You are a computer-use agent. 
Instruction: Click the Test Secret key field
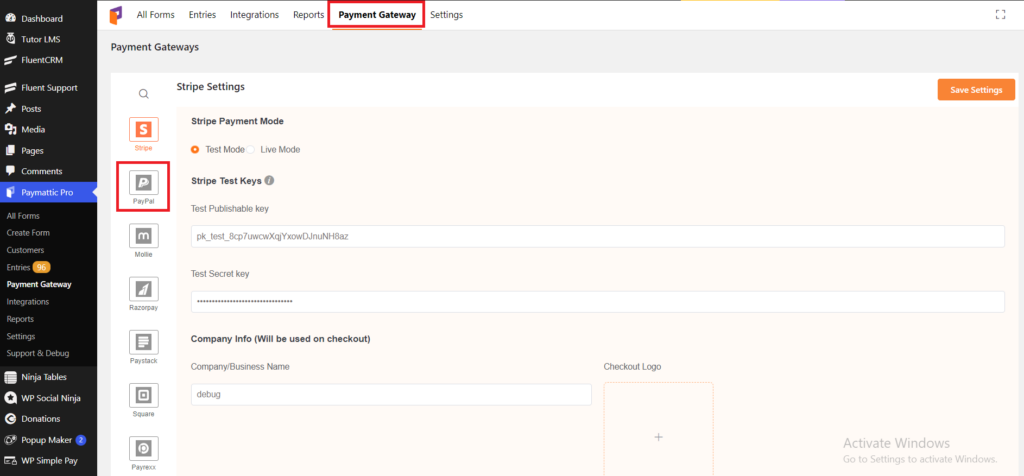tap(598, 302)
